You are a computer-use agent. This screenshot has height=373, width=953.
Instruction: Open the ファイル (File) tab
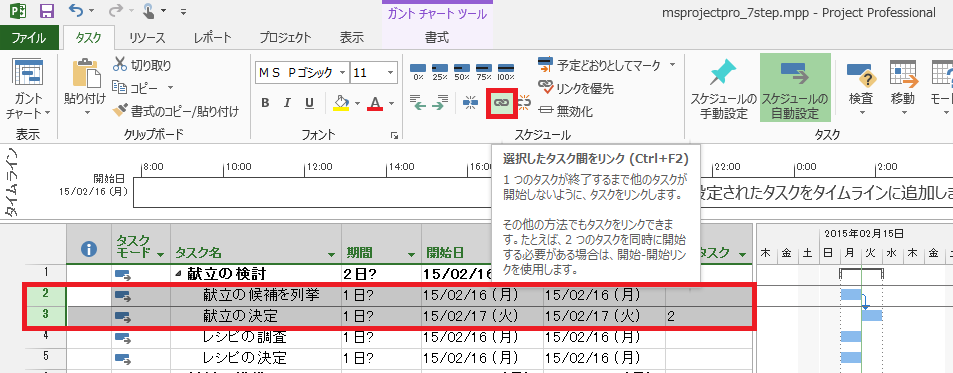(29, 38)
